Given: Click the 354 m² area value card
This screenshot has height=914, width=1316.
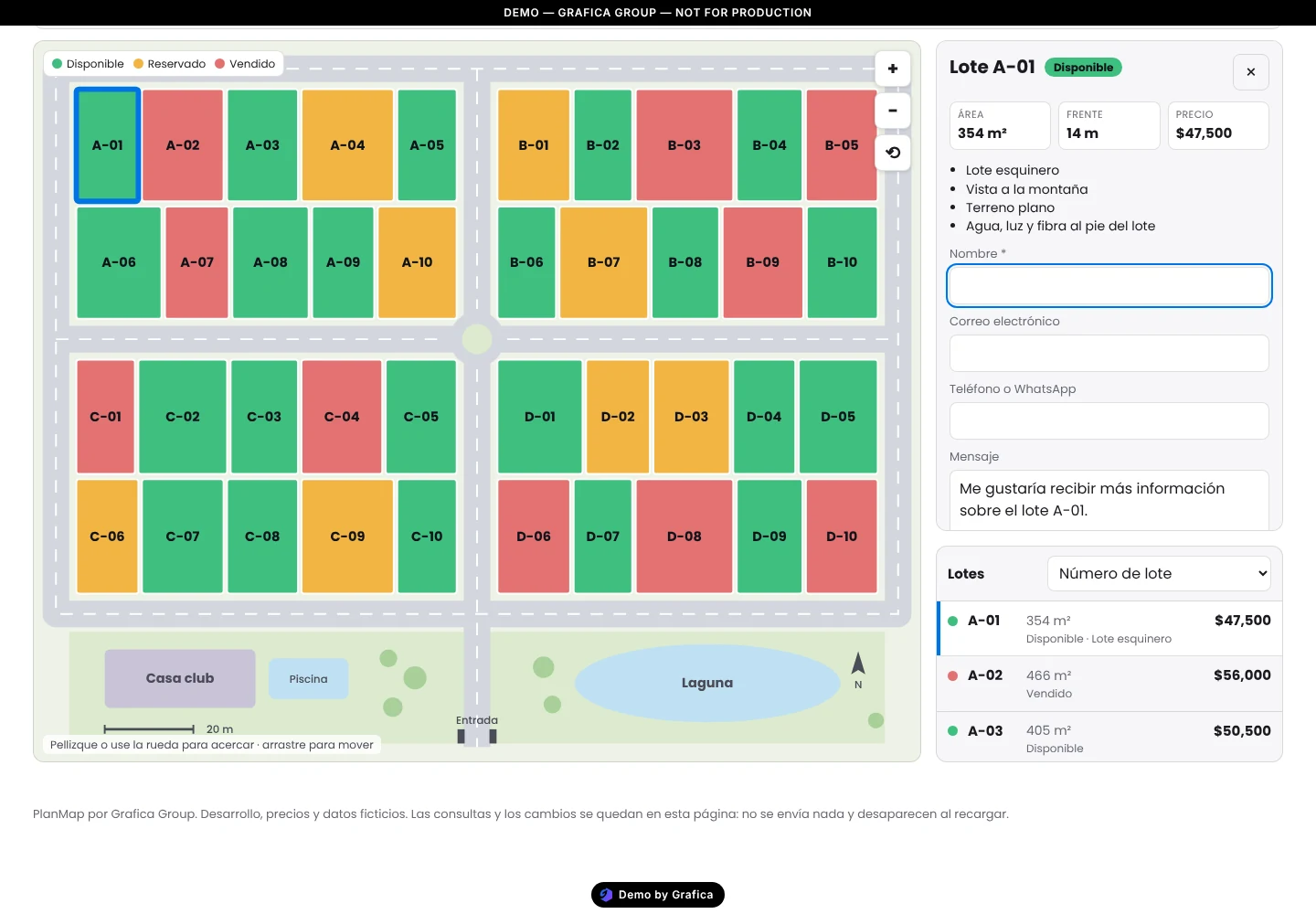Looking at the screenshot, I should pos(1001,125).
